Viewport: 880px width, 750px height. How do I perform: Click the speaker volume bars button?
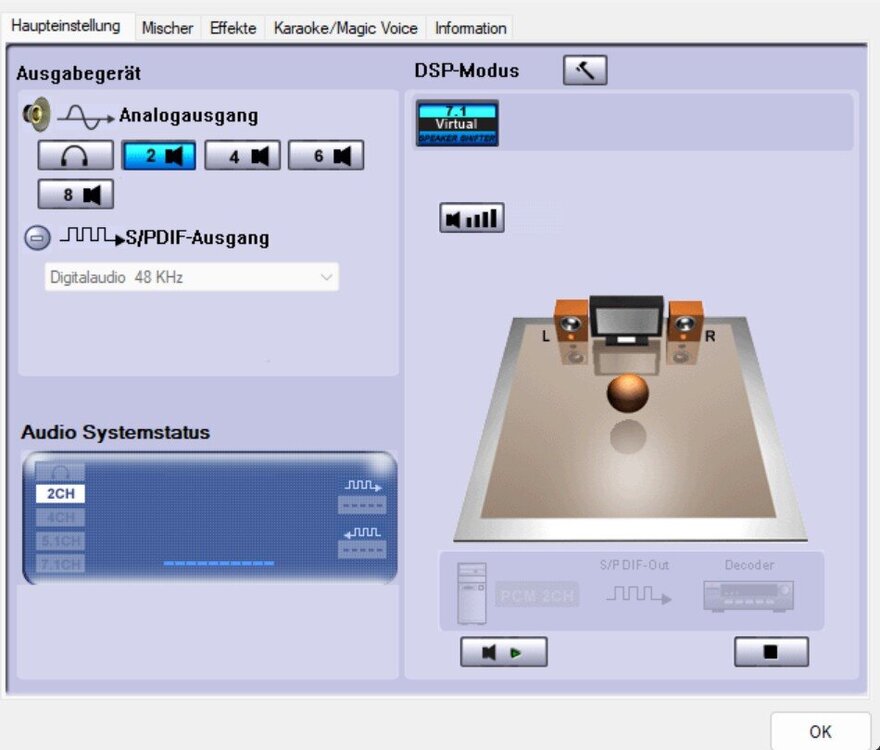tap(471, 218)
